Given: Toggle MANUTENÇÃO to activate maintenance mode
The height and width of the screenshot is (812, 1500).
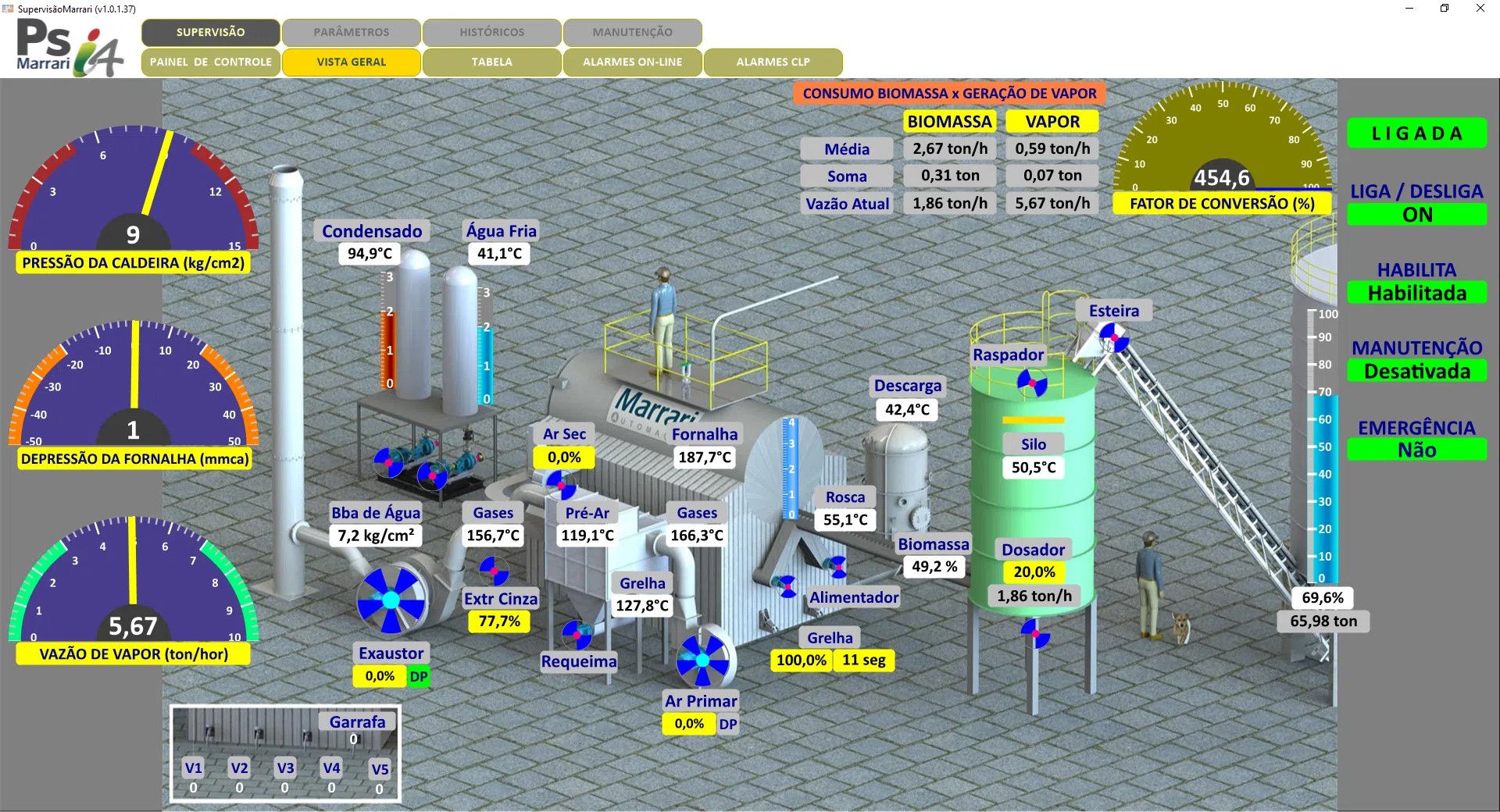Looking at the screenshot, I should point(1417,372).
